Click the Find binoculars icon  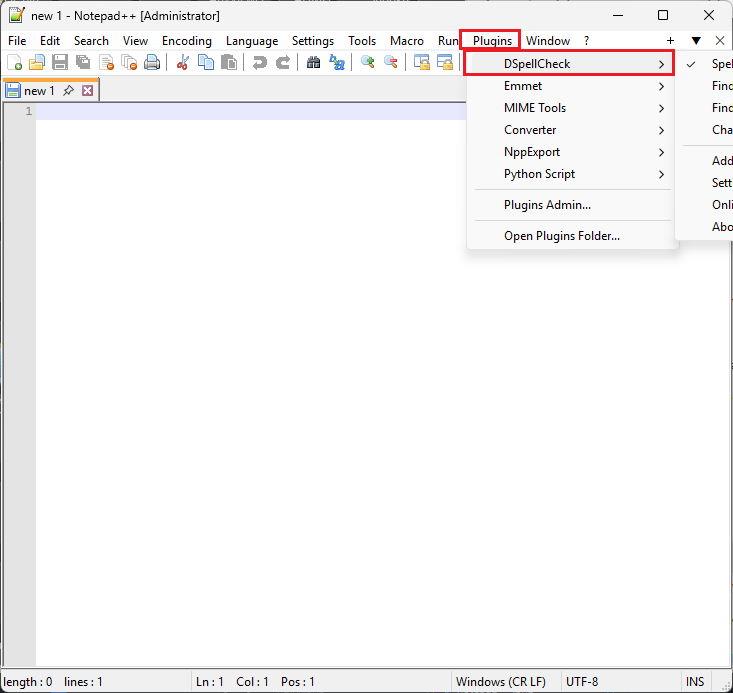pyautogui.click(x=313, y=62)
